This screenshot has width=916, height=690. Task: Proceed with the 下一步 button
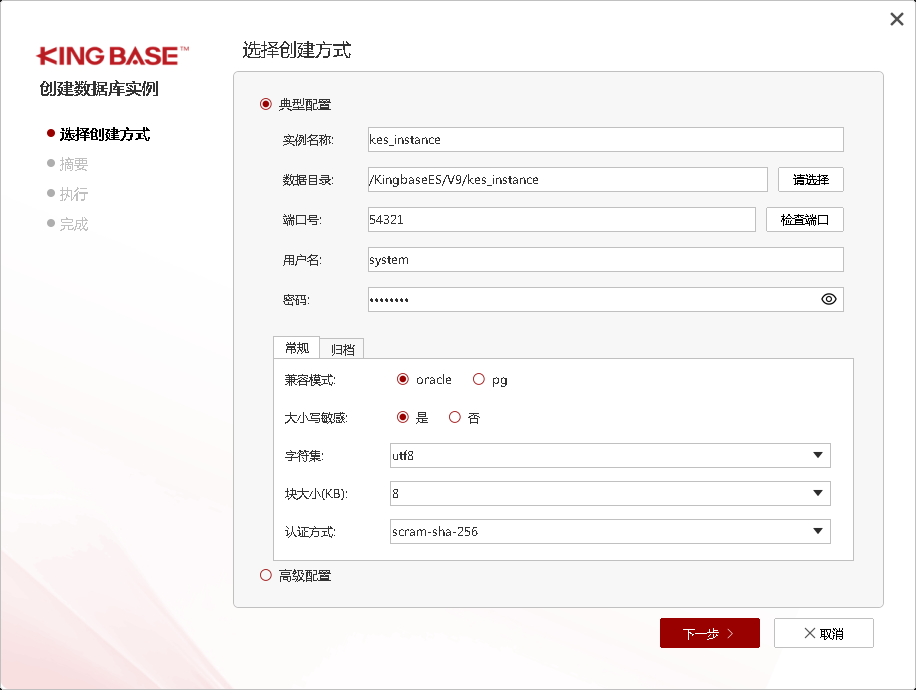tap(709, 633)
